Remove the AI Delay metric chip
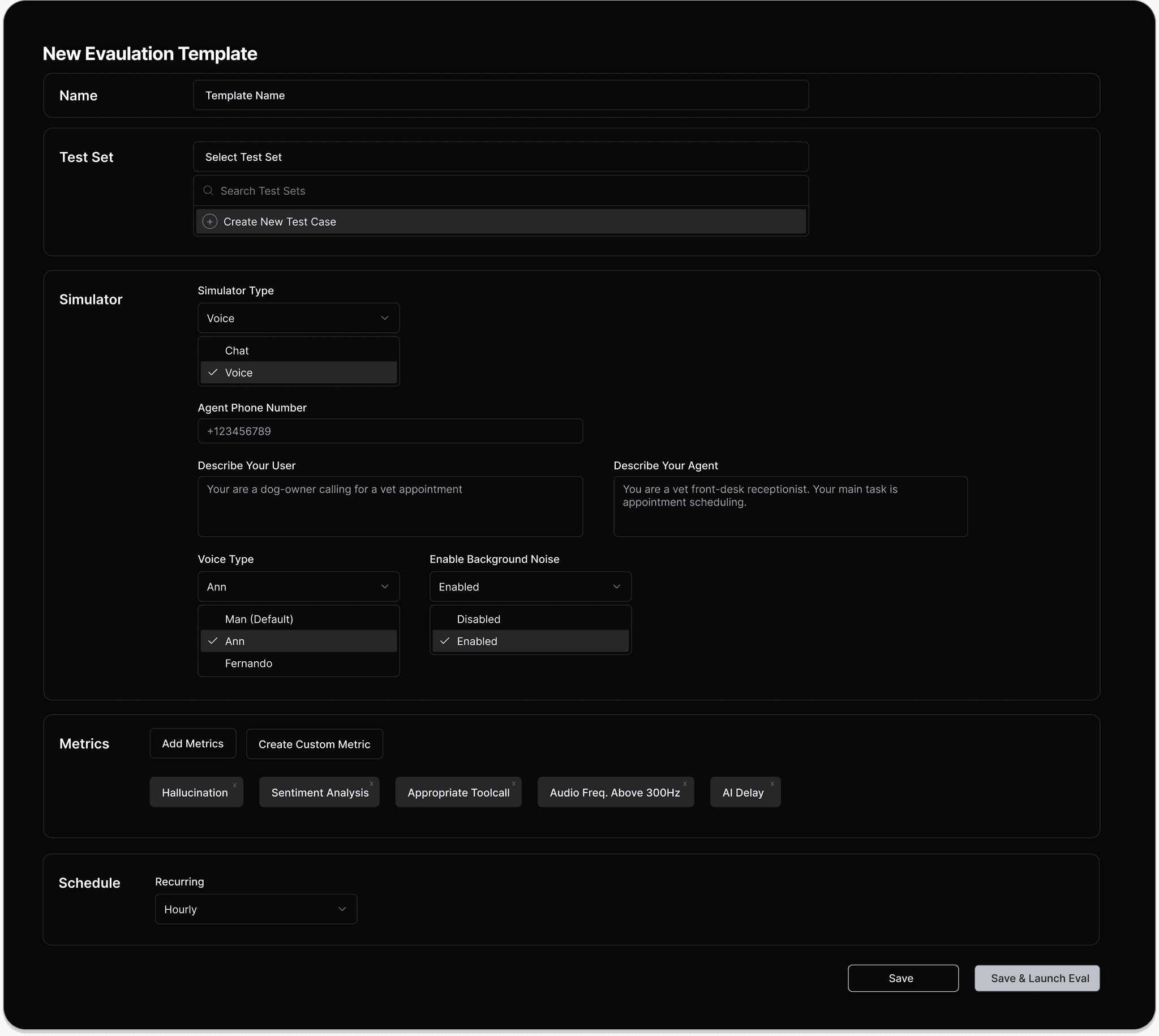 [x=772, y=784]
